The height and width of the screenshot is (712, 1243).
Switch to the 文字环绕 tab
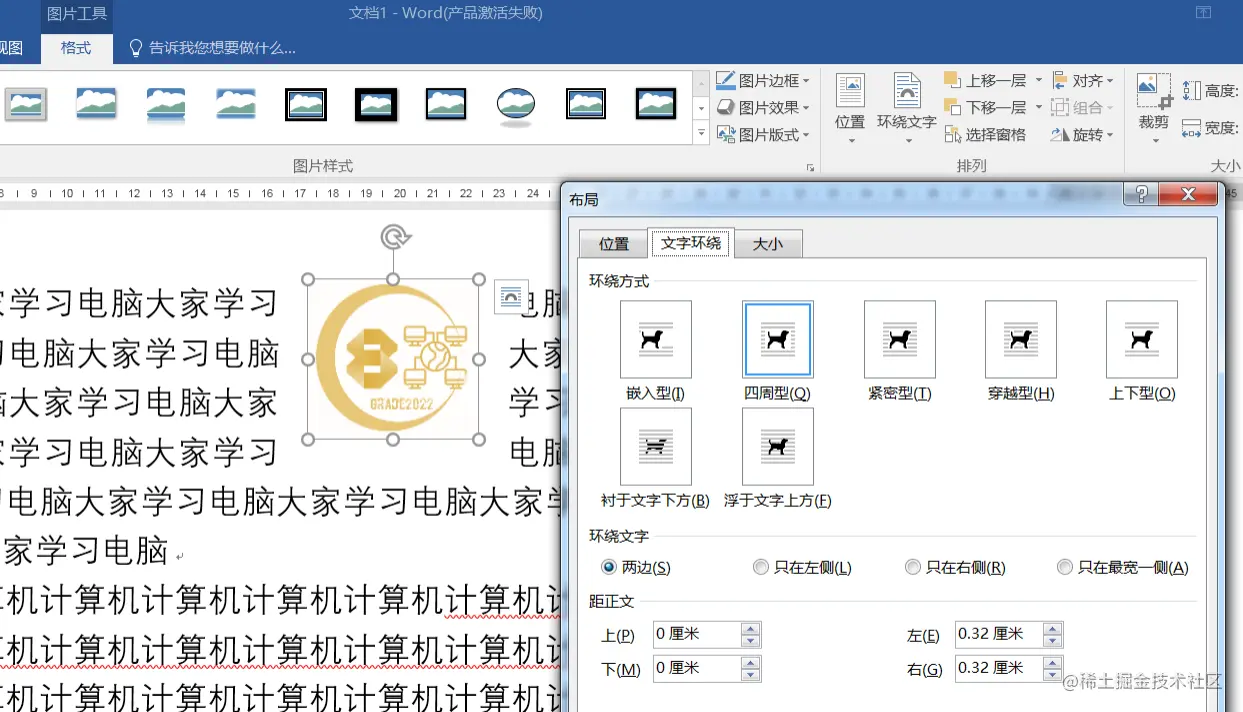691,243
